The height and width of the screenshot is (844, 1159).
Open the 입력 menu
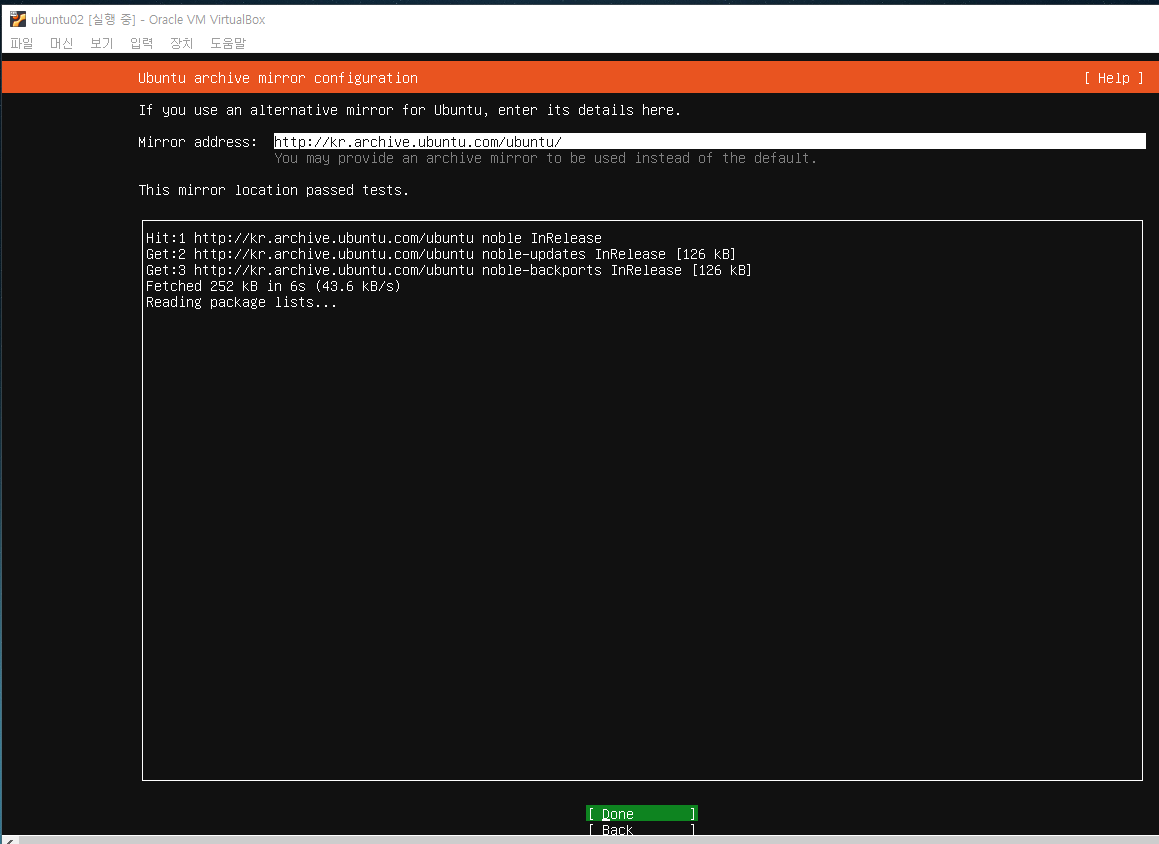(141, 43)
